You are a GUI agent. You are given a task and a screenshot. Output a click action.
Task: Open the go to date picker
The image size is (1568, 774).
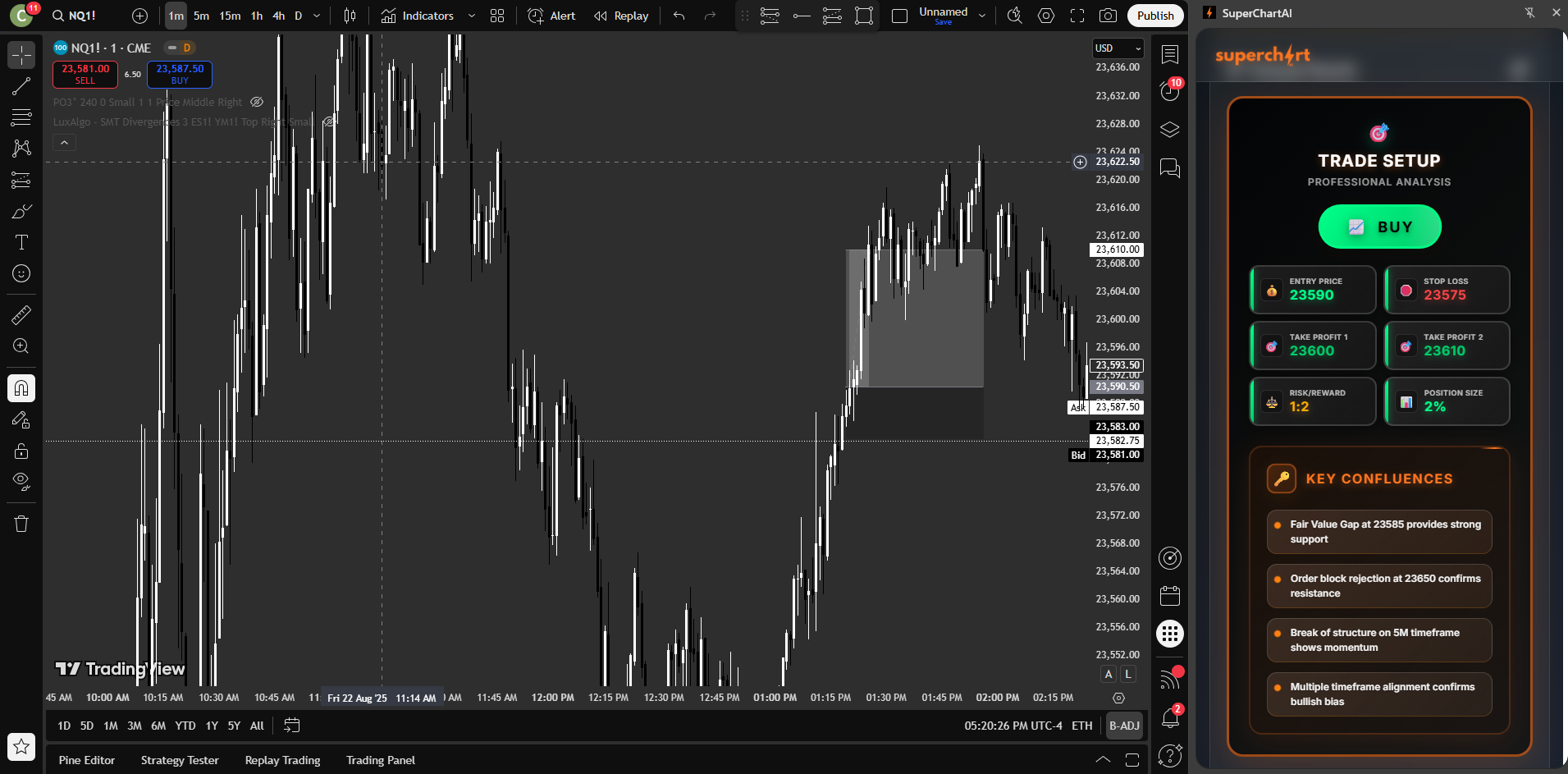click(x=291, y=726)
